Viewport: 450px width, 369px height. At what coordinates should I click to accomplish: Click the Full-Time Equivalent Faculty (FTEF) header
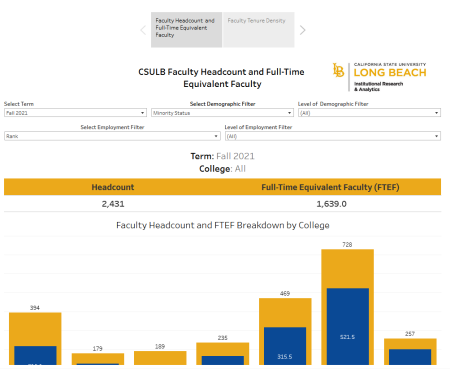[x=330, y=187]
